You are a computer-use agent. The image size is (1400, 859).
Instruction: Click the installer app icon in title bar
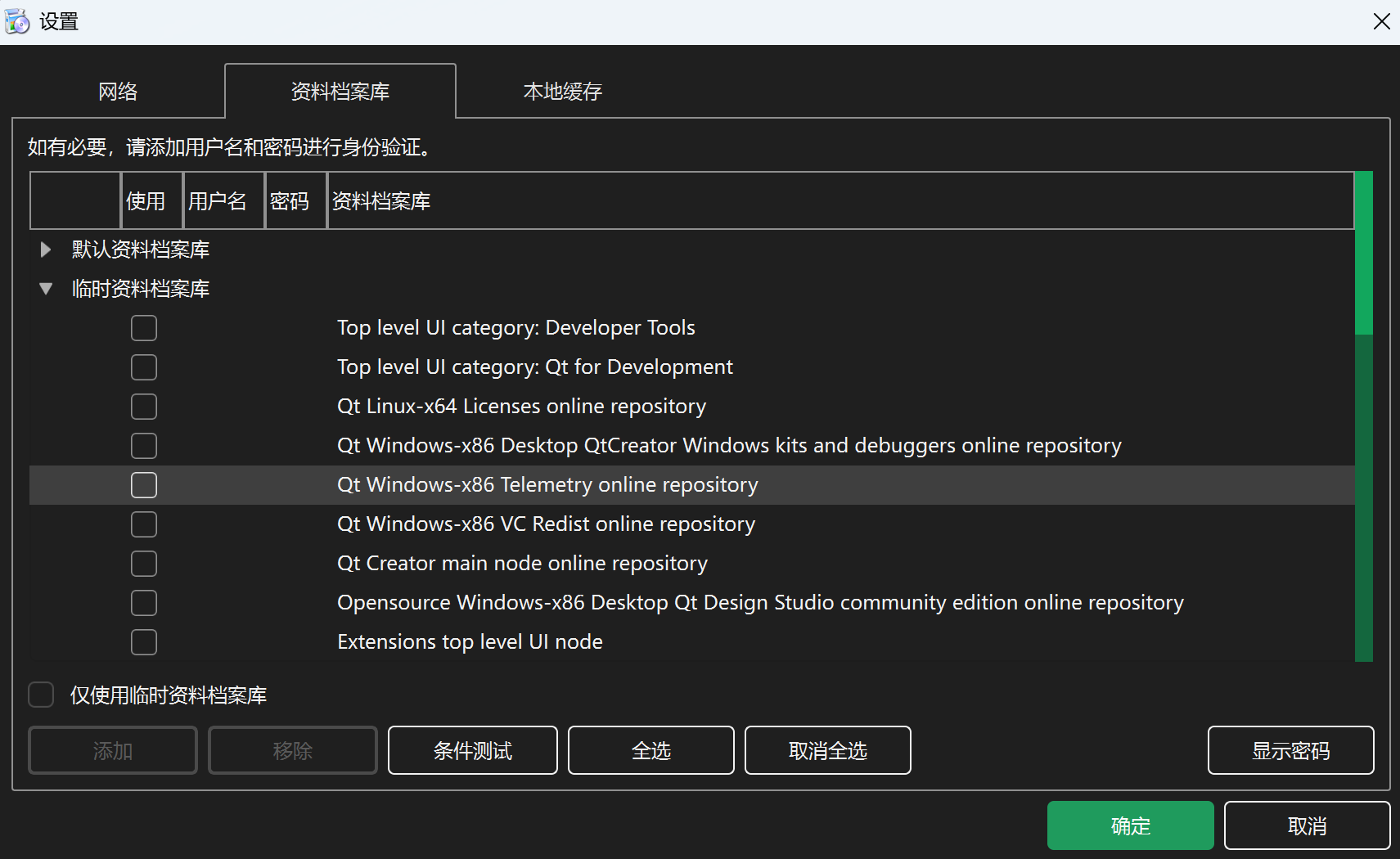coord(17,21)
